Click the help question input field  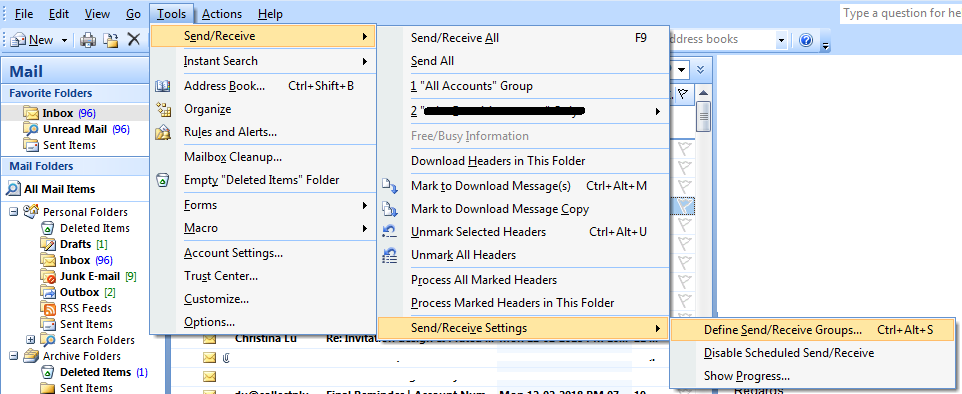[x=901, y=13]
